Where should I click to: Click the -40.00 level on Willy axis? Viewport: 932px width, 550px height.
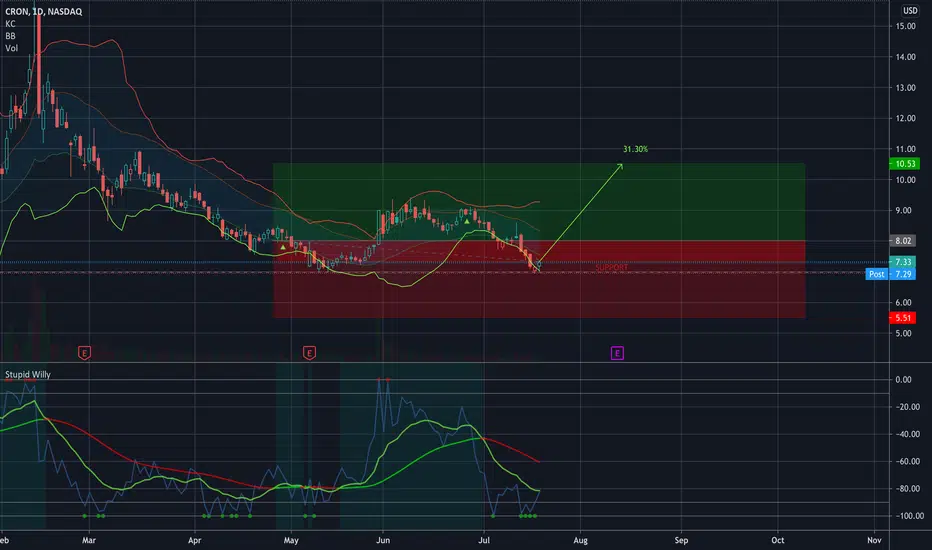(907, 434)
